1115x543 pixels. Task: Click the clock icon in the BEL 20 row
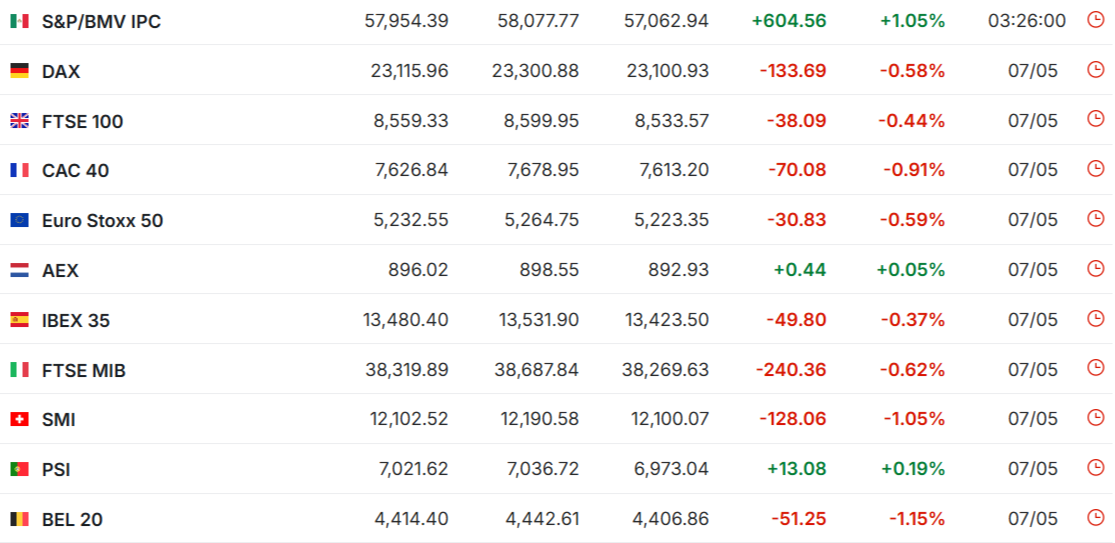click(x=1096, y=517)
